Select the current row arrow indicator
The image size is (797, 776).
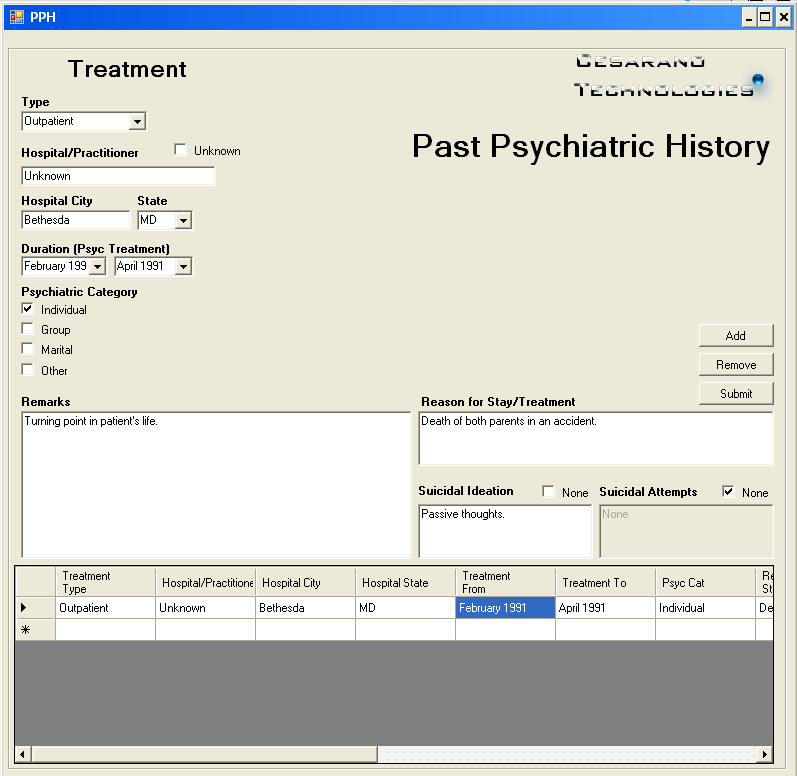25,608
